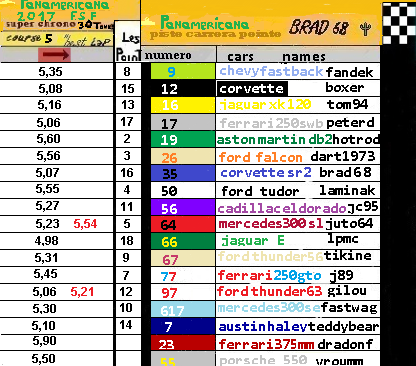Click the dark red arrow icon
The image size is (416, 366).
click(54, 55)
